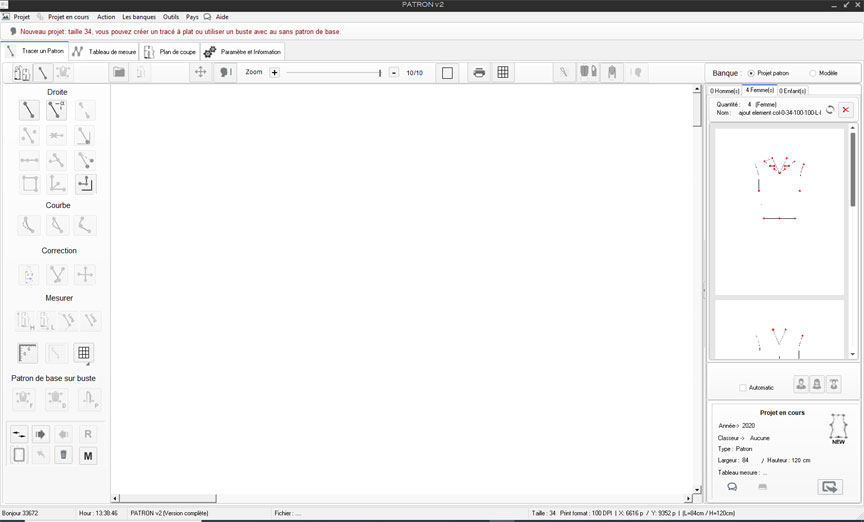Click the zoom slider handle
Image resolution: width=864 pixels, height=522 pixels.
coord(380,73)
